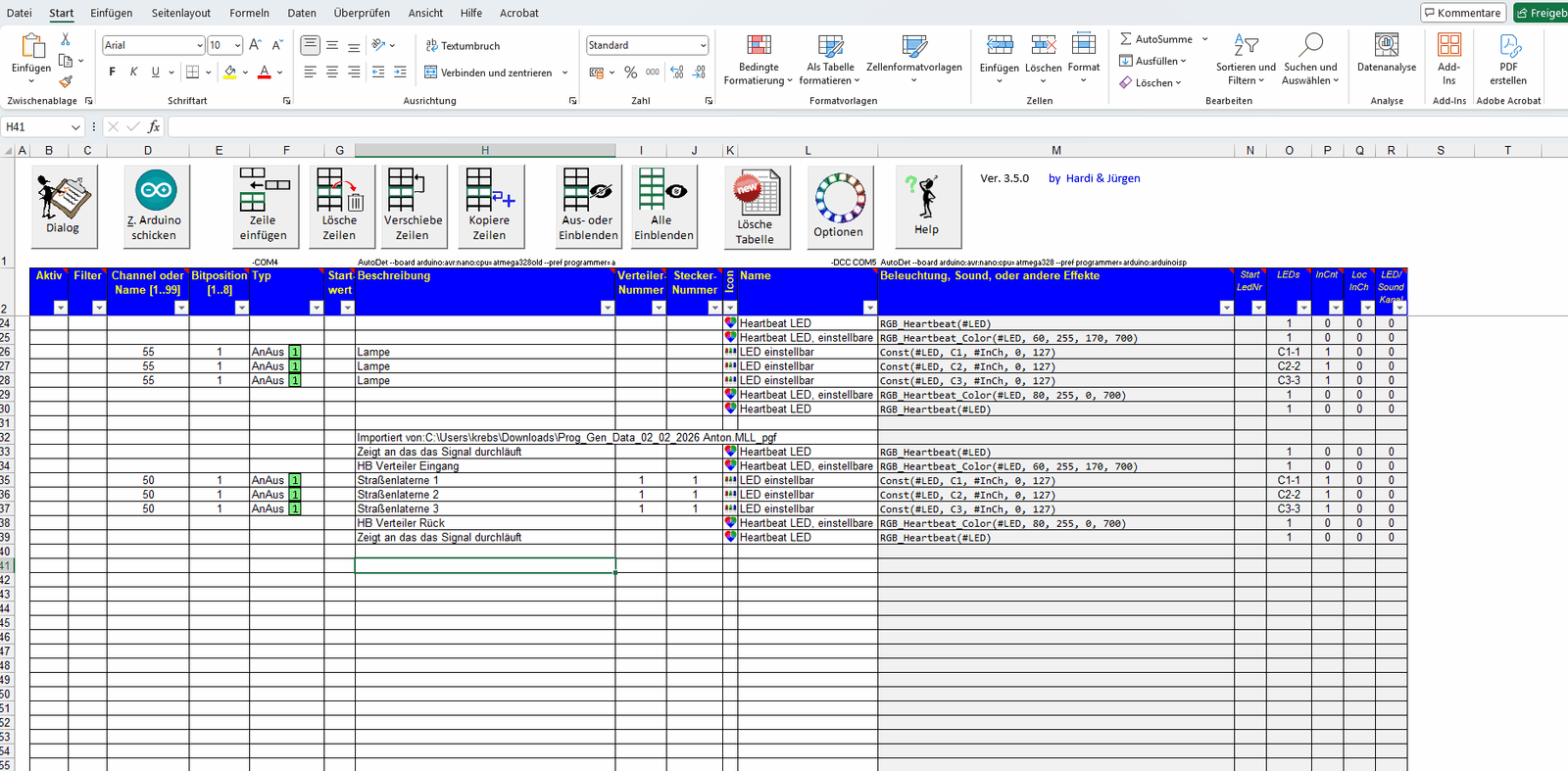
Task: Open the Aktiv column filter dropdown
Action: click(60, 308)
